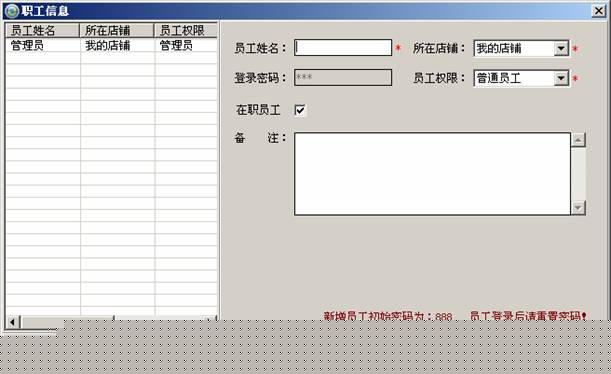Click the 备注 scrollbar down arrow
Image resolution: width=611 pixels, height=374 pixels.
(578, 208)
